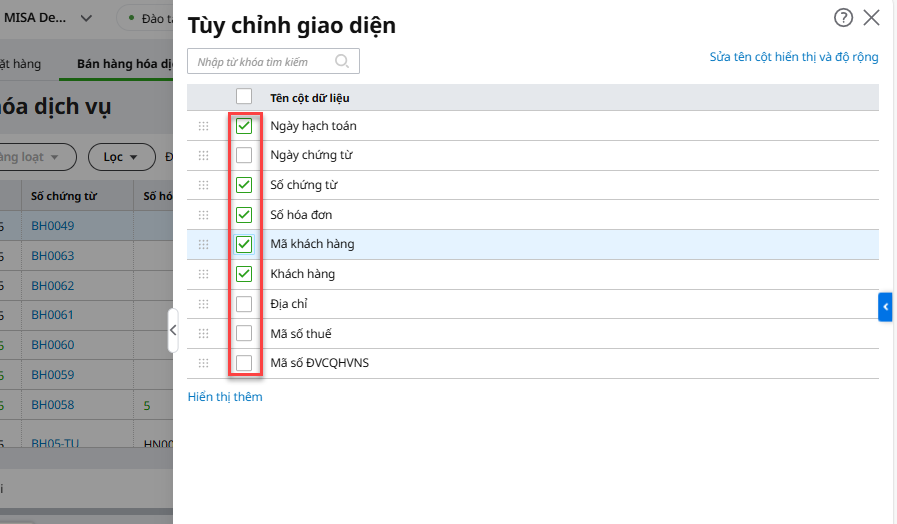
Task: Click drag handle beside Địa chỉ
Action: coord(203,304)
